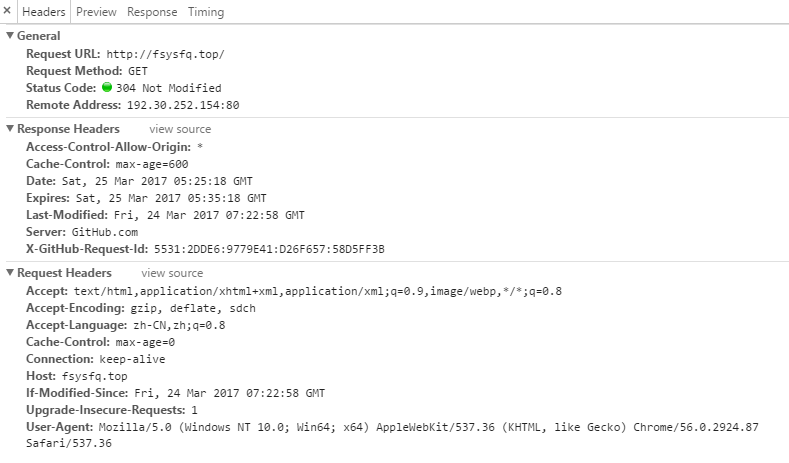View source of Request Headers
The image size is (789, 463).
(172, 273)
